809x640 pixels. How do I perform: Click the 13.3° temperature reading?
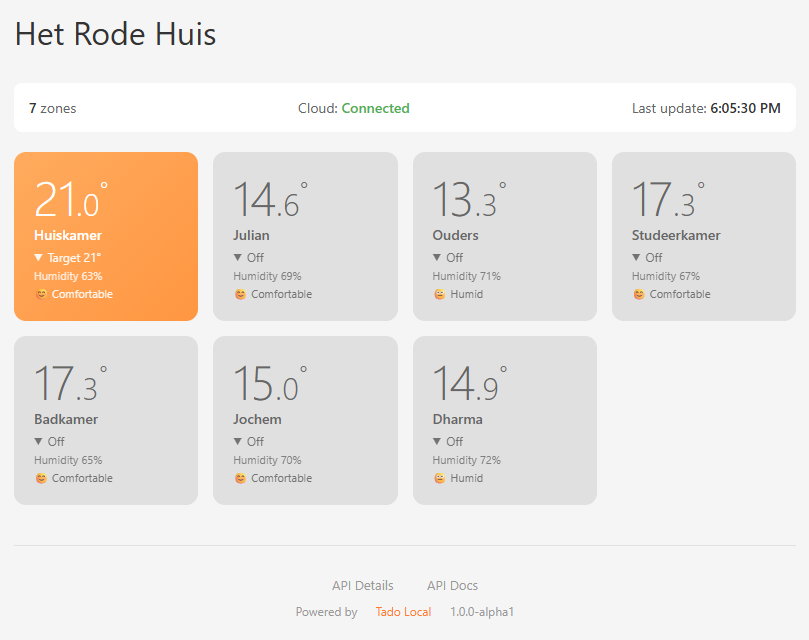(x=470, y=199)
